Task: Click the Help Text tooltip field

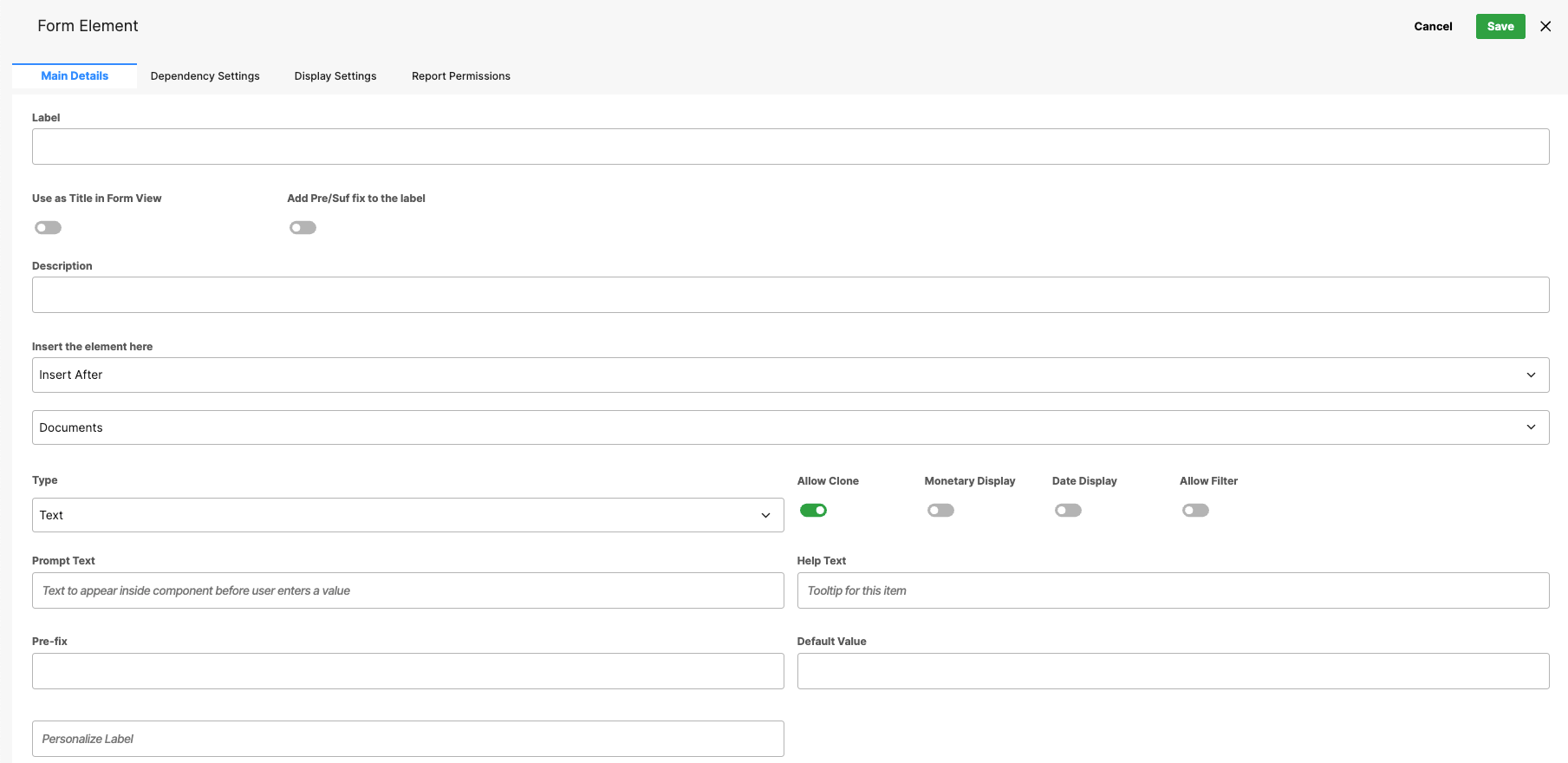Action: 1174,590
